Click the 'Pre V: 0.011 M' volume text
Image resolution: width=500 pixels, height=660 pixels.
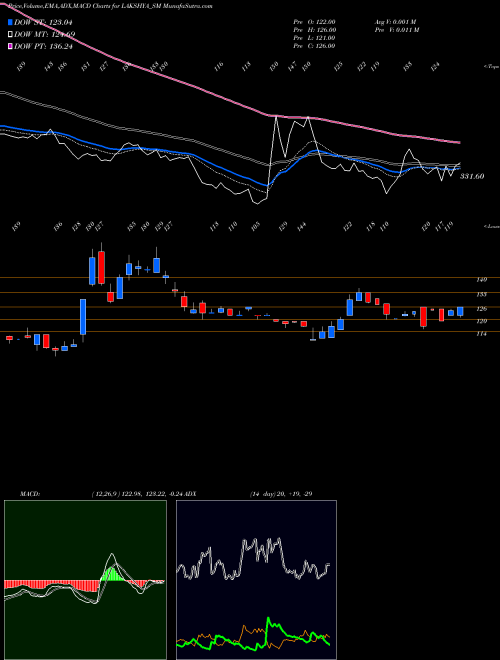coord(396,30)
